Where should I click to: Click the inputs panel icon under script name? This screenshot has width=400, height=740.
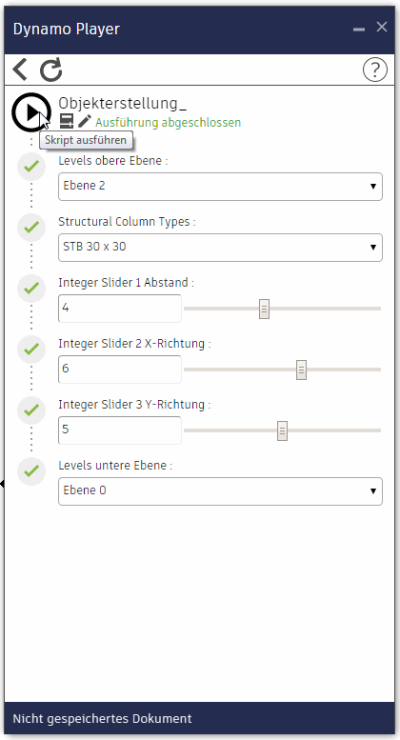point(67,121)
